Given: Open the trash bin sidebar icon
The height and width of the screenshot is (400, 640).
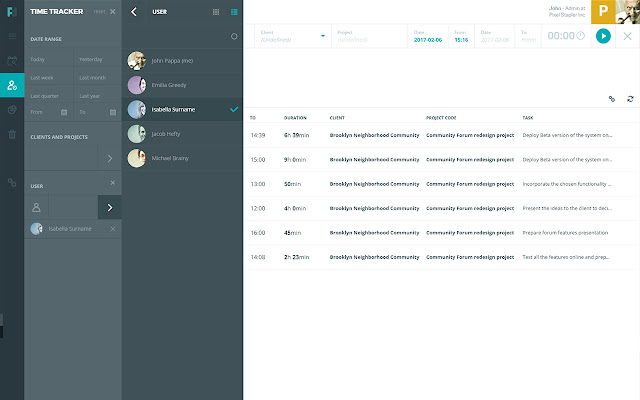Looking at the screenshot, I should pos(12,134).
